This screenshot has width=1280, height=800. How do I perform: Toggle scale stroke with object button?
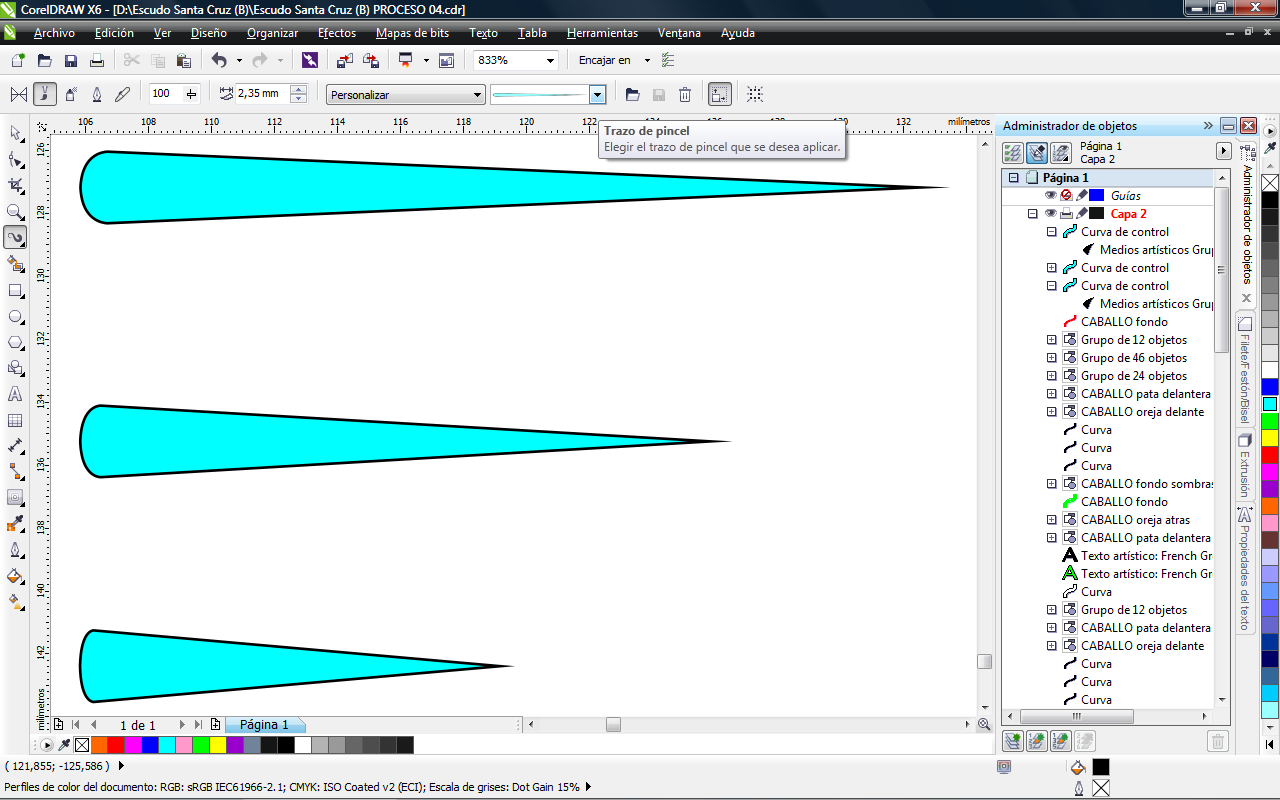[x=719, y=94]
